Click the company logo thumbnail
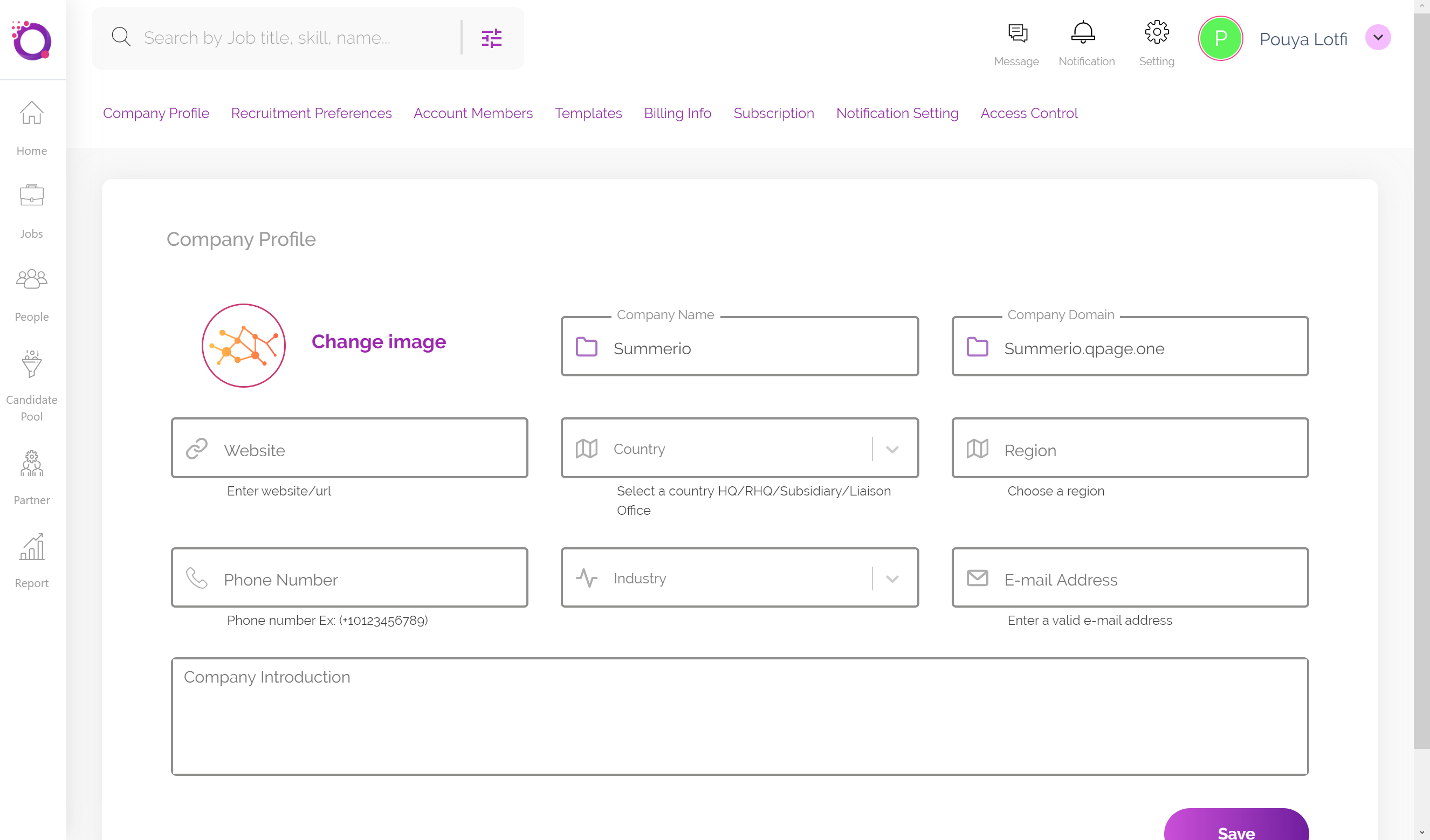 coord(244,346)
